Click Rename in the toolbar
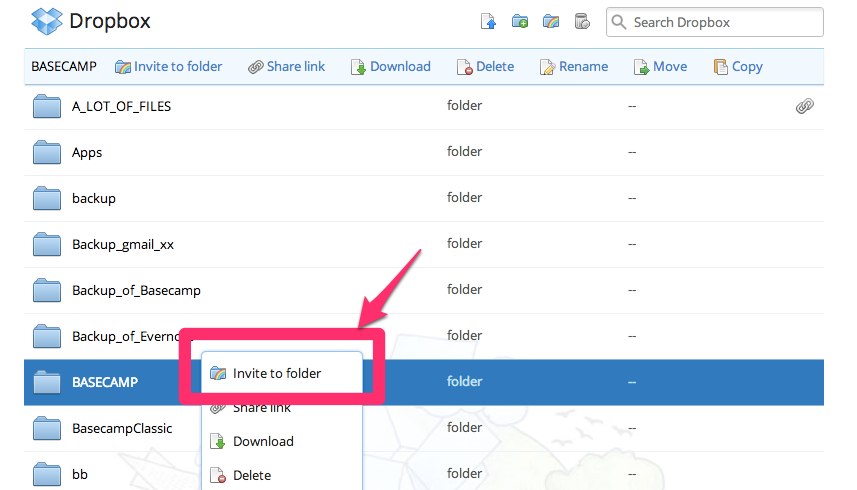The width and height of the screenshot is (857, 490). (x=574, y=67)
